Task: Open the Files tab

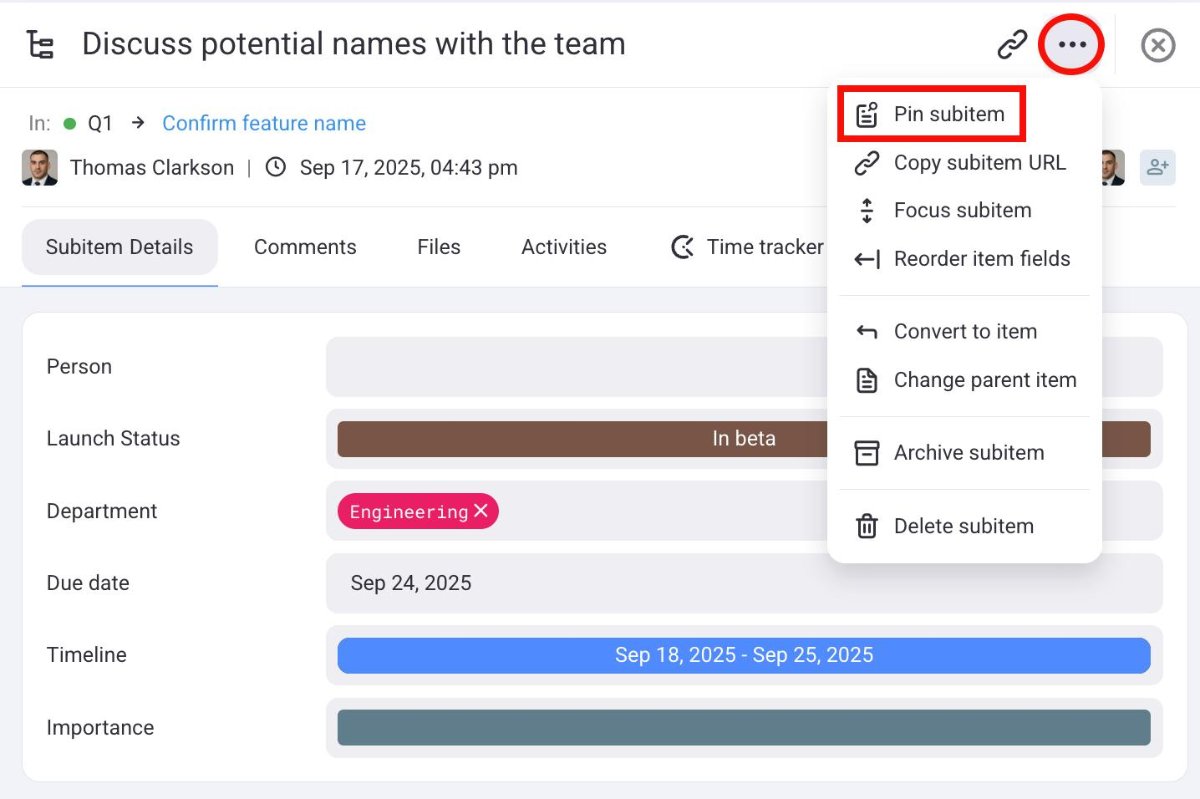Action: (x=438, y=247)
